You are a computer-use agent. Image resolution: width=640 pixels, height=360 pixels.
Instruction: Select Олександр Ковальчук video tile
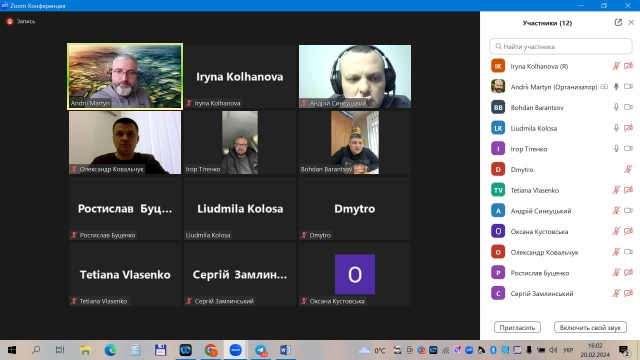coord(125,142)
